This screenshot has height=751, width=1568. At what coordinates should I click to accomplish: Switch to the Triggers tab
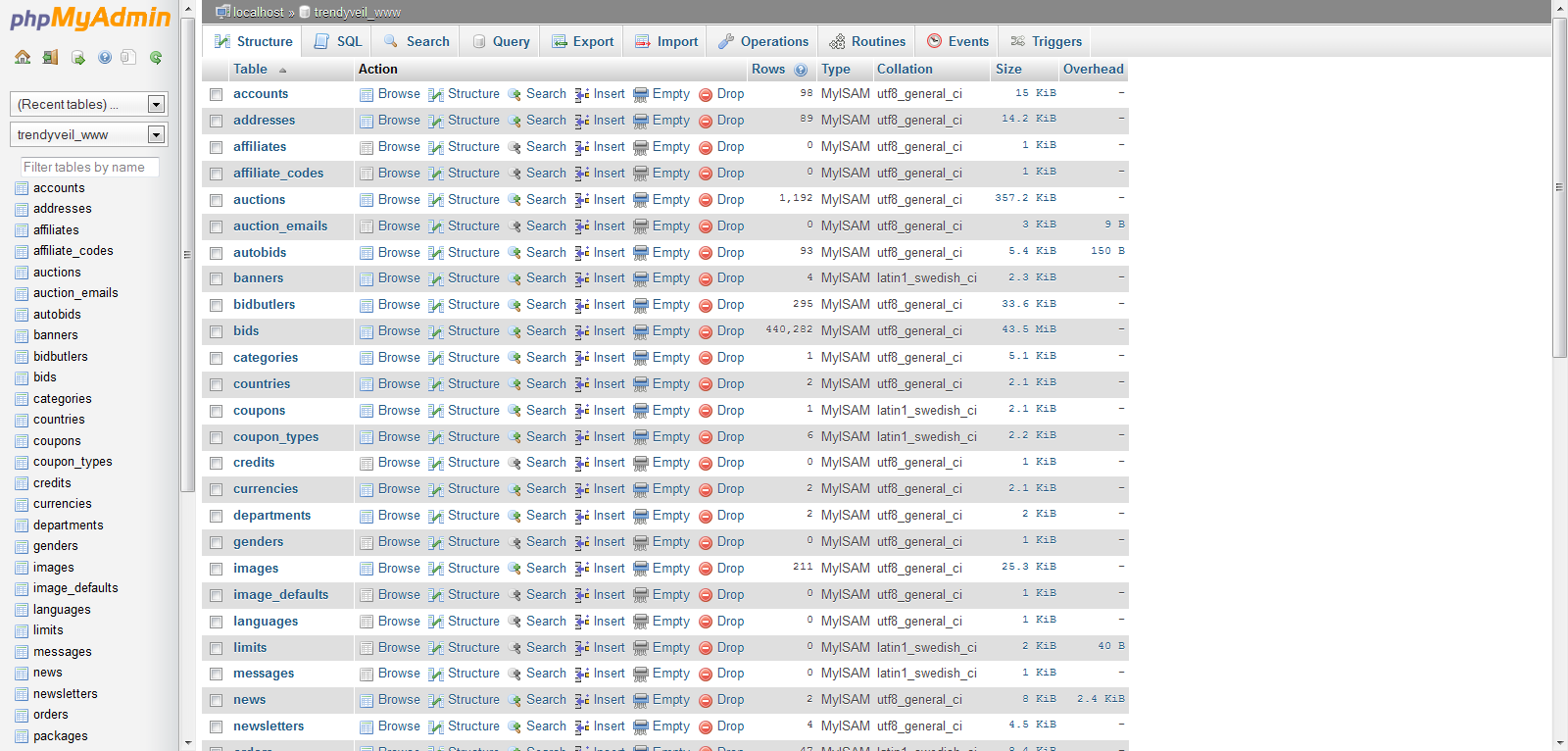coord(1047,41)
